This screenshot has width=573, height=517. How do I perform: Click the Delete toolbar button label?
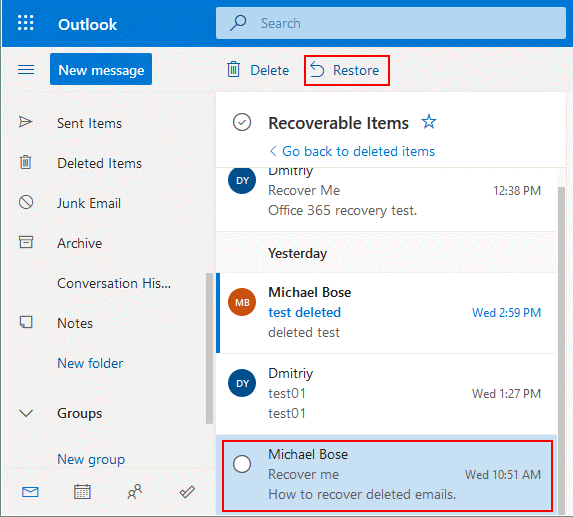coord(270,70)
